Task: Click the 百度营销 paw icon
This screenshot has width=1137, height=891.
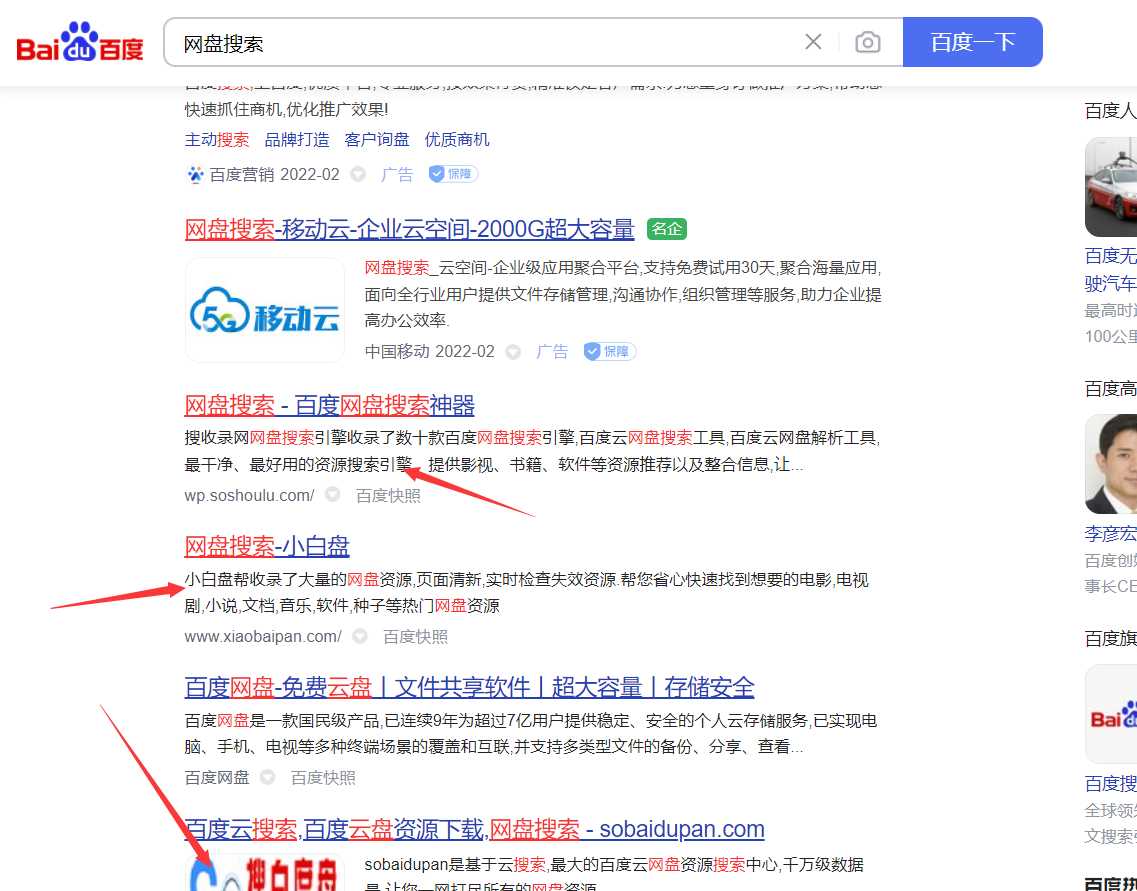Action: pos(195,174)
